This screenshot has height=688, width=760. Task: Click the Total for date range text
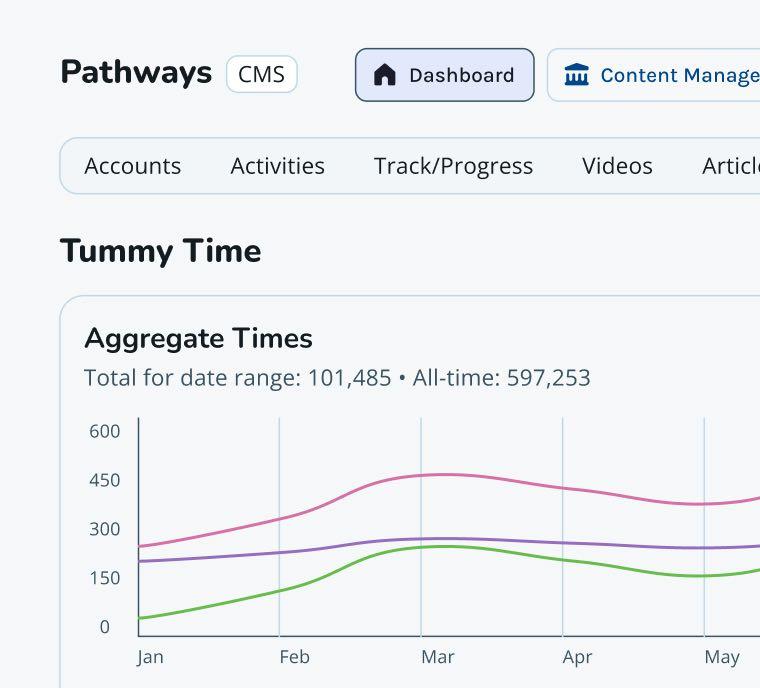coord(237,378)
